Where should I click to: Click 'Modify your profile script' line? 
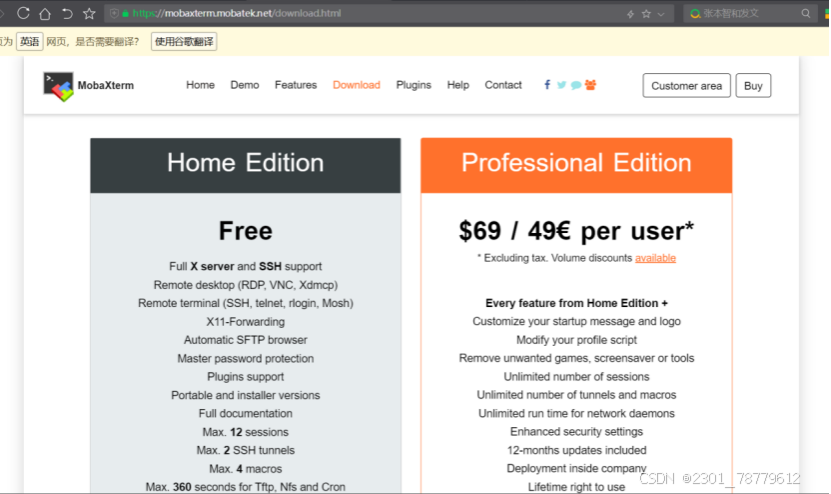tap(576, 340)
